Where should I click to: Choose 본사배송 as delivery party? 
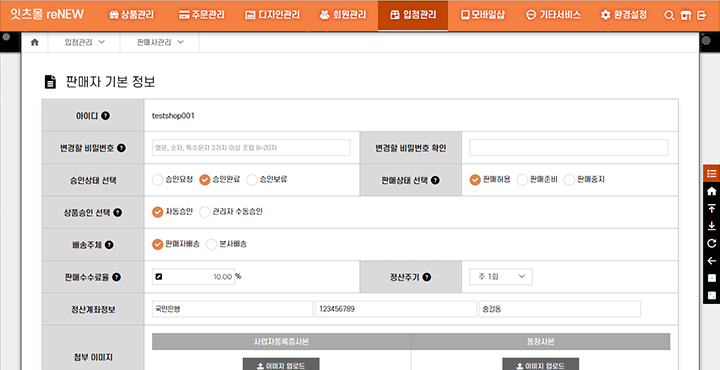click(x=211, y=245)
